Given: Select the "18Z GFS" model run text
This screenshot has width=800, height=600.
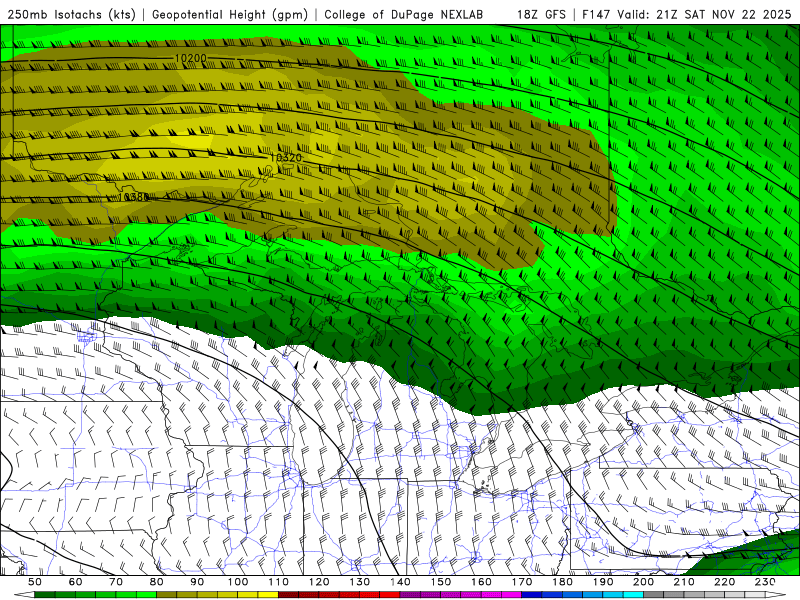Looking at the screenshot, I should (541, 14).
